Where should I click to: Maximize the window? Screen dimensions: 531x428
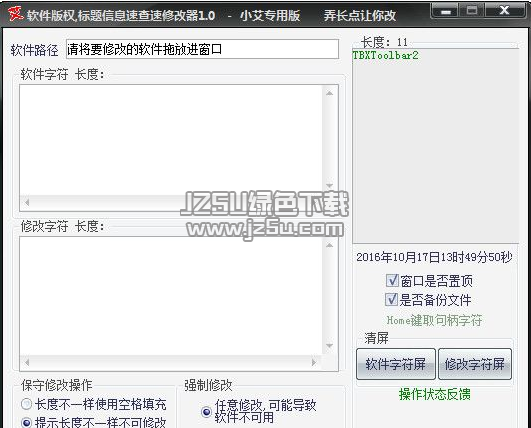(x=472, y=11)
